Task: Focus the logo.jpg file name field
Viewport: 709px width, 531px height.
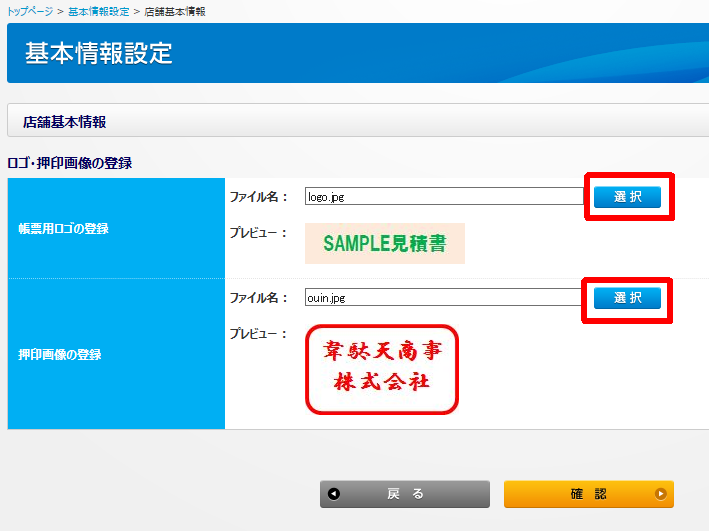Action: (x=443, y=197)
